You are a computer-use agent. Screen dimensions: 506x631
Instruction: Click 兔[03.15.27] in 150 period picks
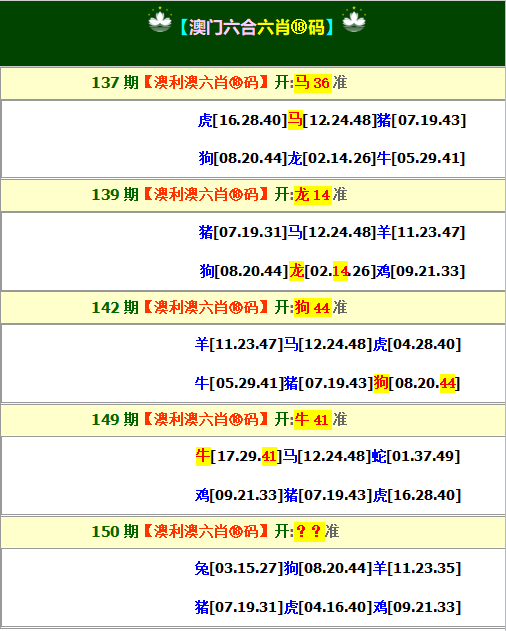(x=239, y=568)
